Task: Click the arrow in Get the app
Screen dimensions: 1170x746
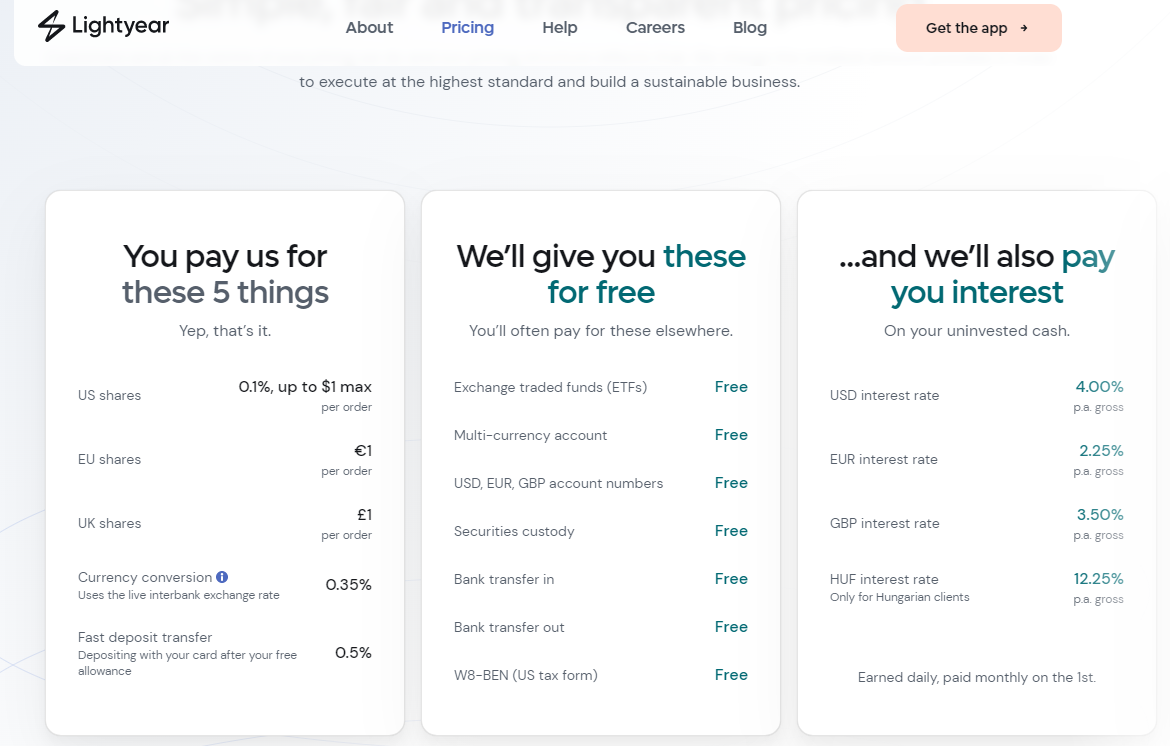Action: pos(1024,28)
